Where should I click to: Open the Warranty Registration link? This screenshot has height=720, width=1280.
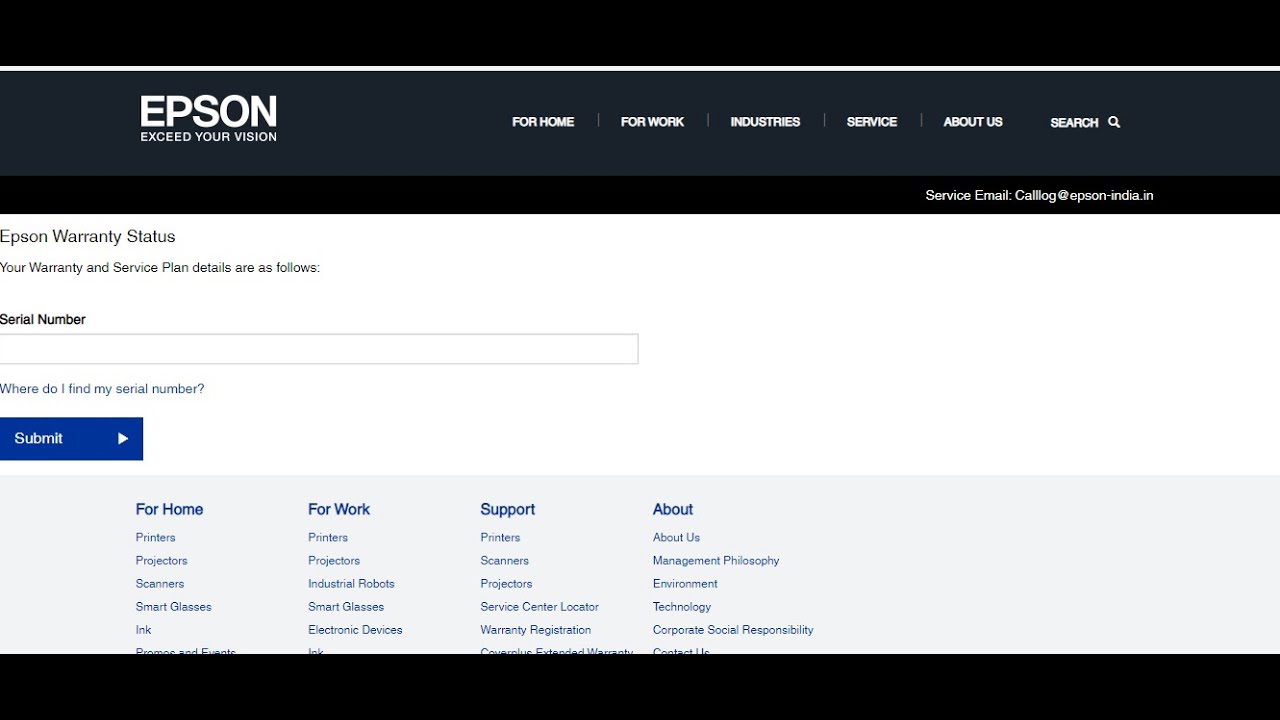click(x=535, y=630)
